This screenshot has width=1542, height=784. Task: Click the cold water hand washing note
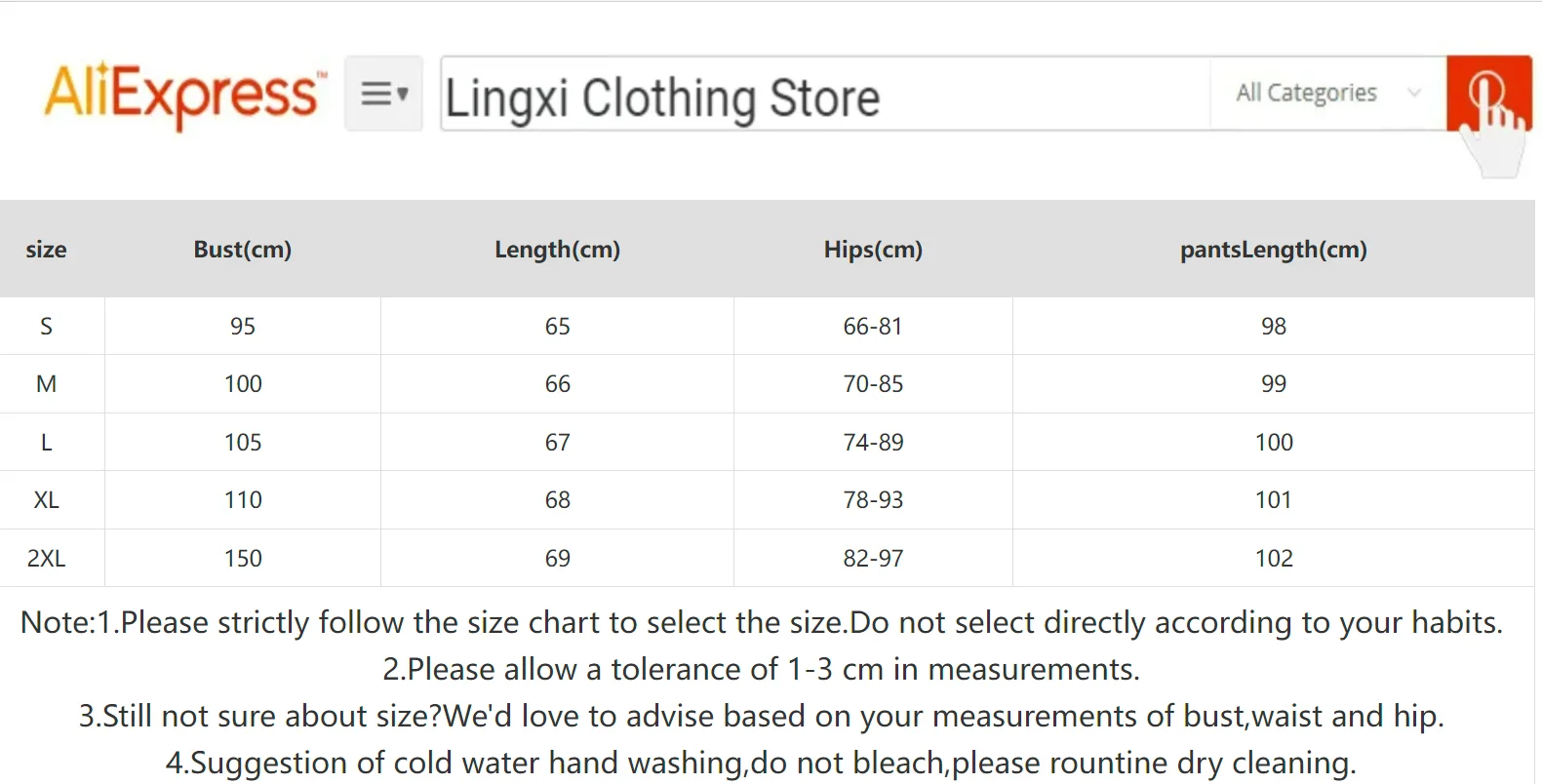(761, 763)
